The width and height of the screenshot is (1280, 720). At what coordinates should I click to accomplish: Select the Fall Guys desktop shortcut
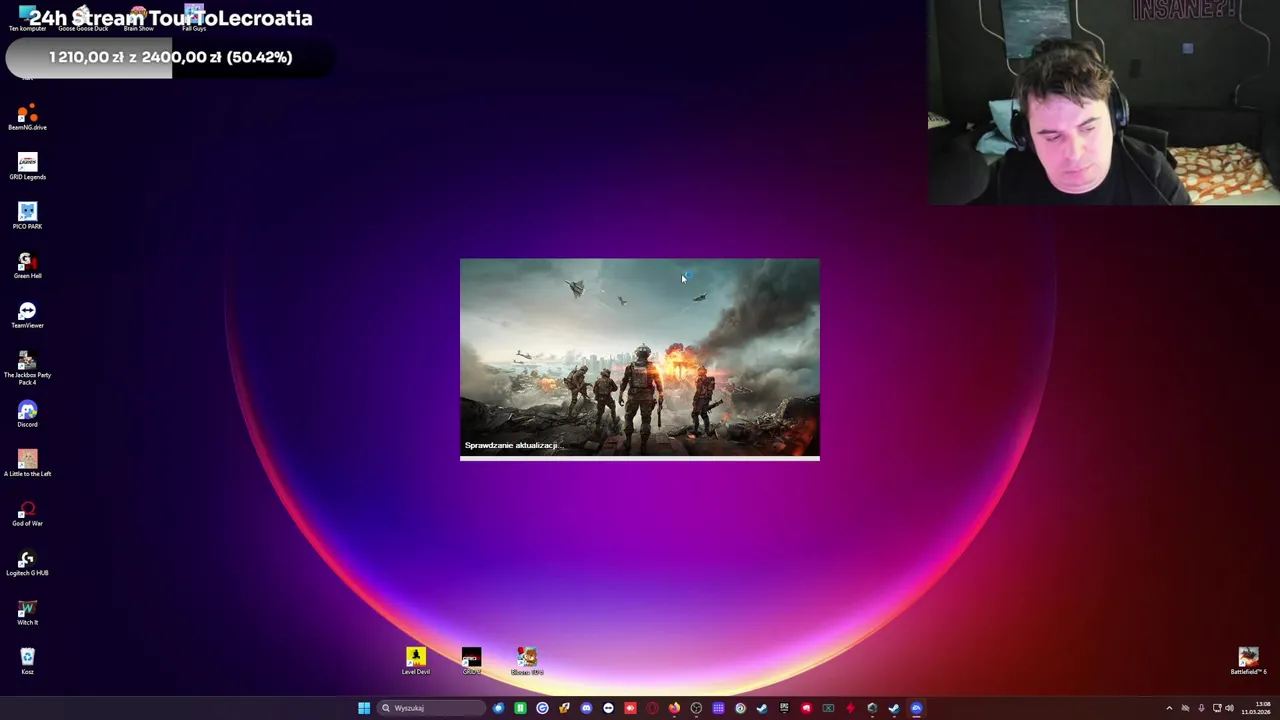194,18
